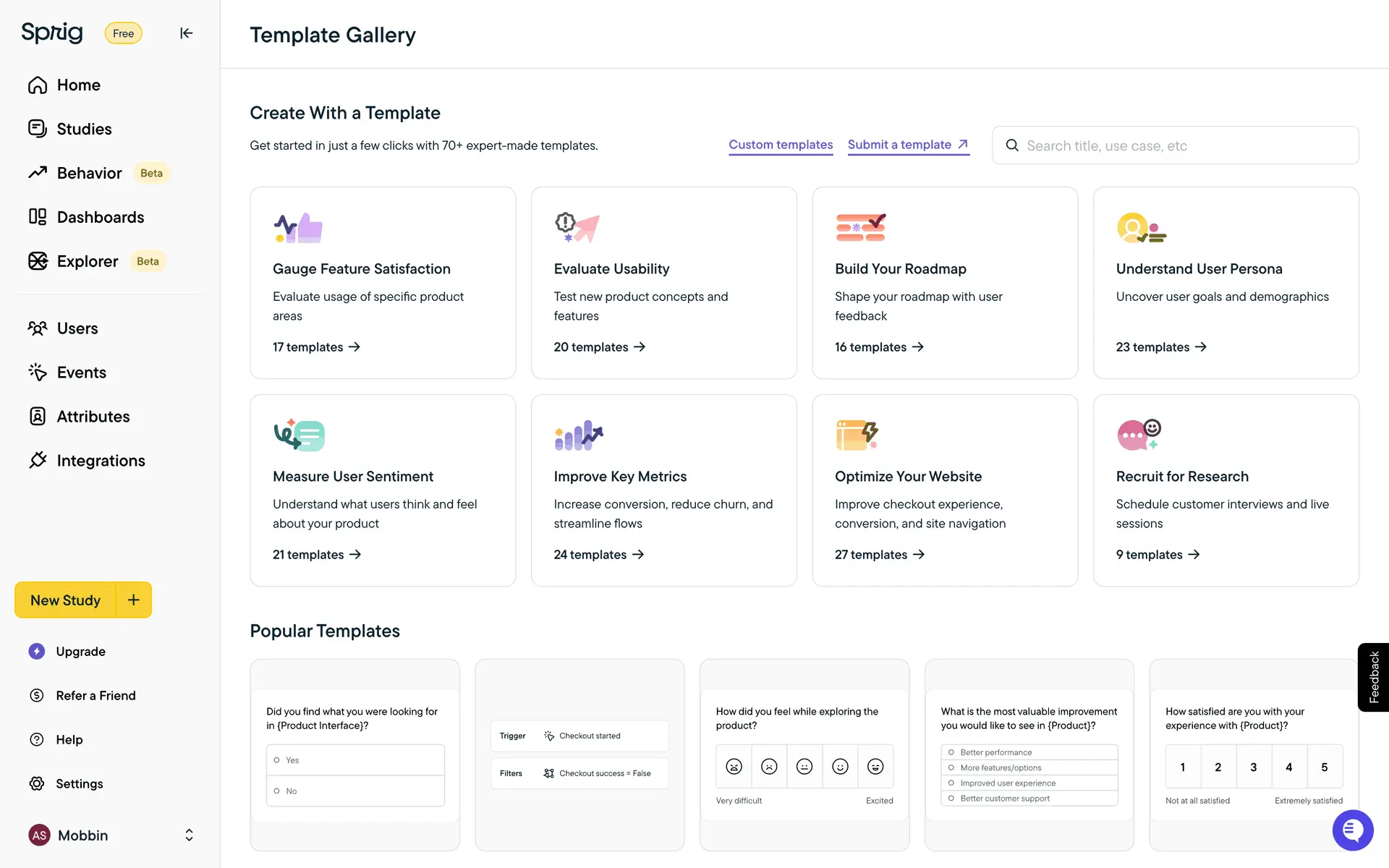
Task: Open the 17 templates arrow link
Action: [x=316, y=347]
